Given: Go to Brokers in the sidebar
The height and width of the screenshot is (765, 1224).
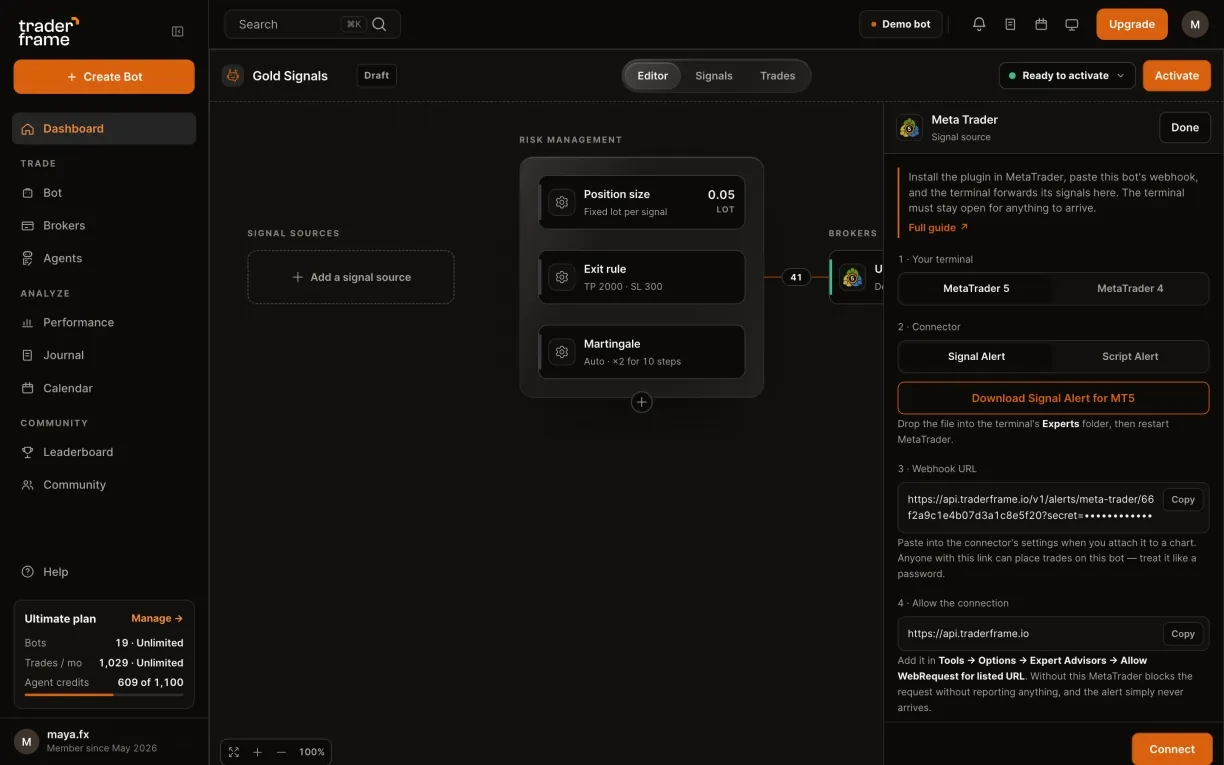Looking at the screenshot, I should coord(104,225).
